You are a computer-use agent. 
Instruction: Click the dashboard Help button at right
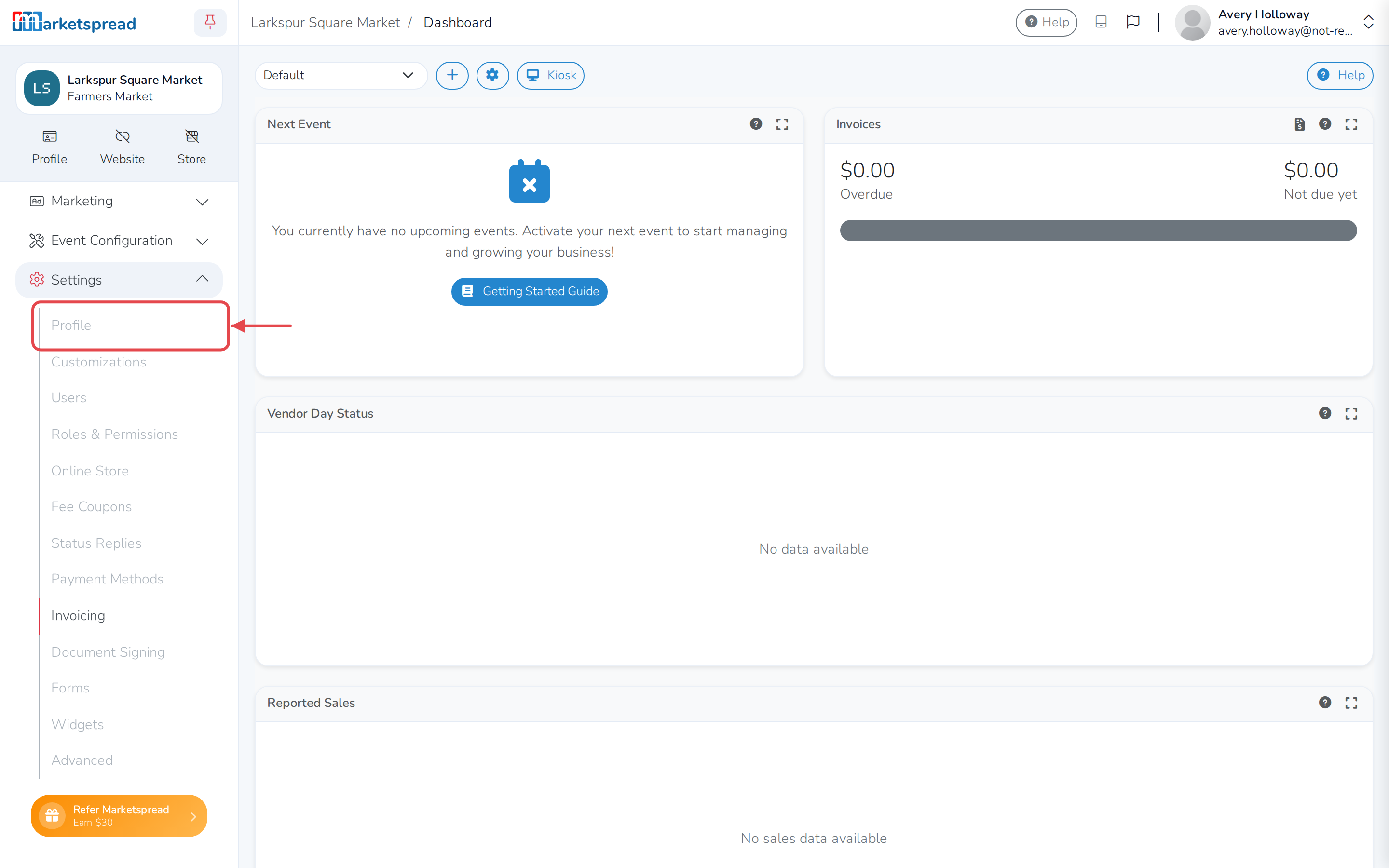coord(1340,75)
